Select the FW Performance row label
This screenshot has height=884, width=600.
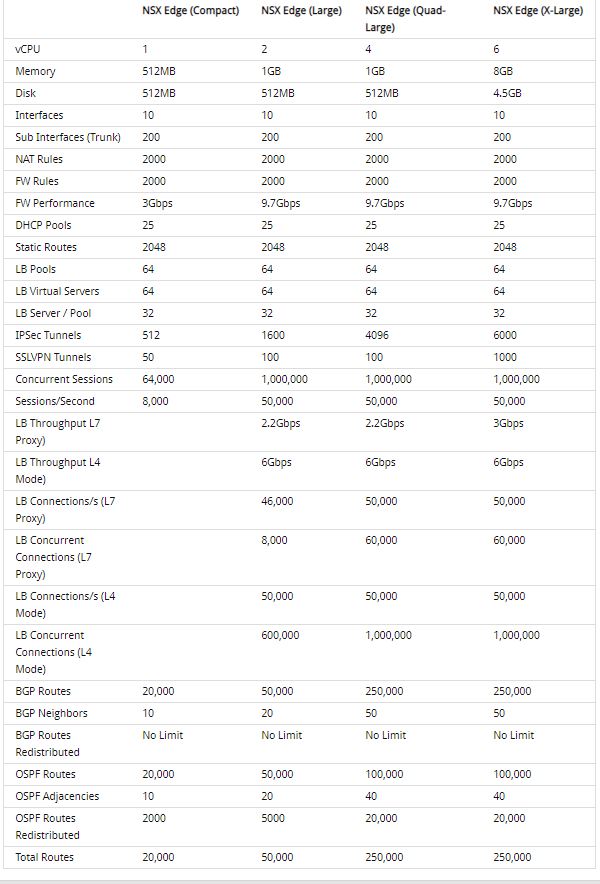(55, 203)
